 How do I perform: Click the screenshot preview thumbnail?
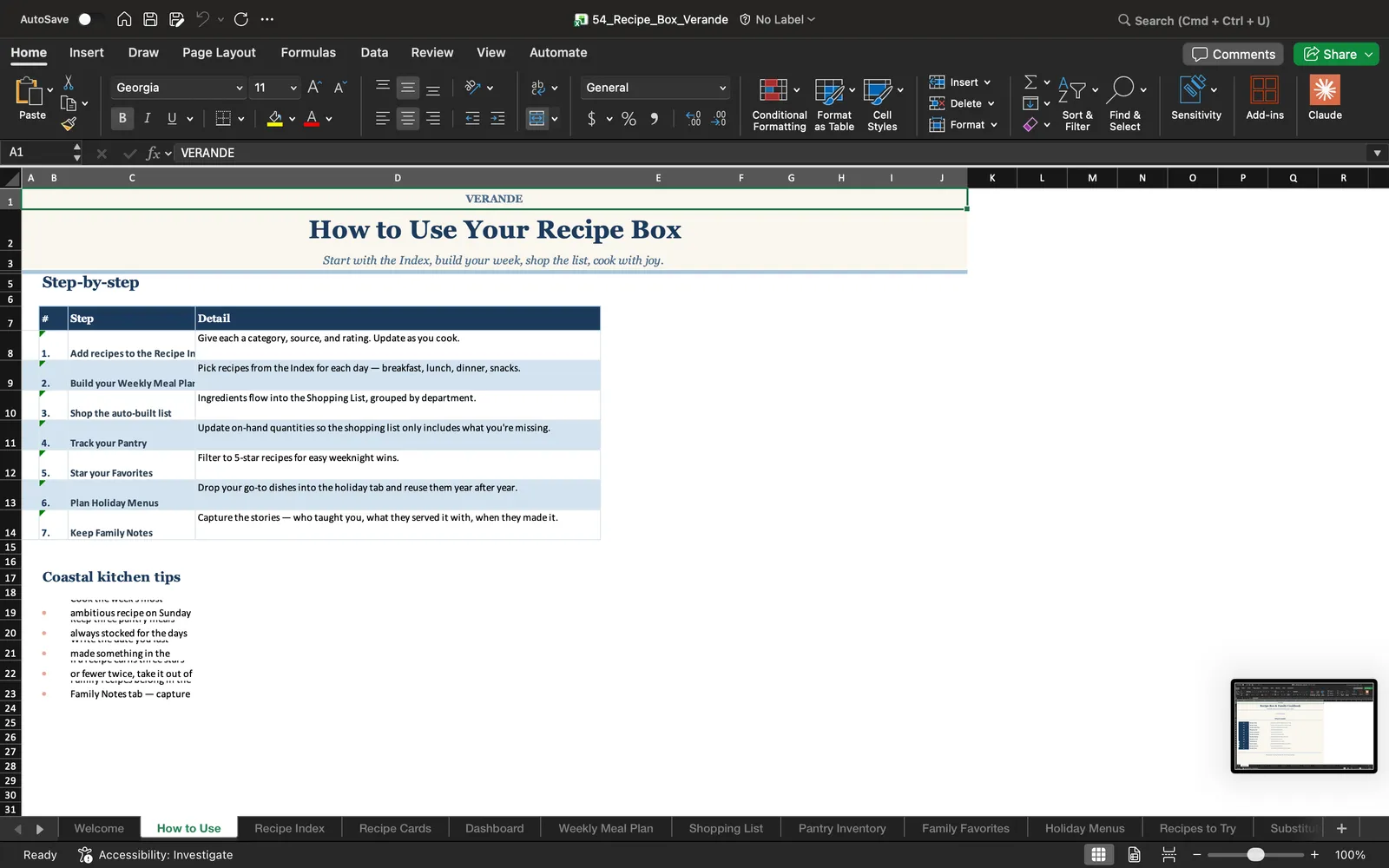pyautogui.click(x=1303, y=726)
